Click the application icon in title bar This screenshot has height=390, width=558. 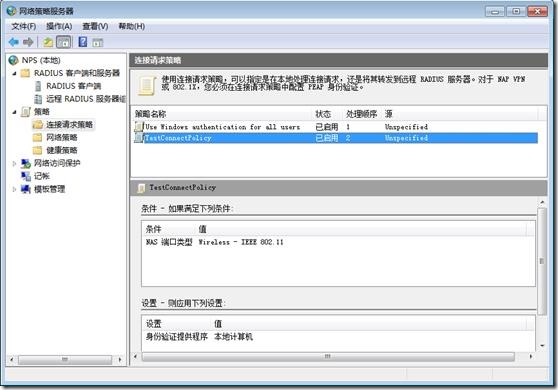click(11, 11)
